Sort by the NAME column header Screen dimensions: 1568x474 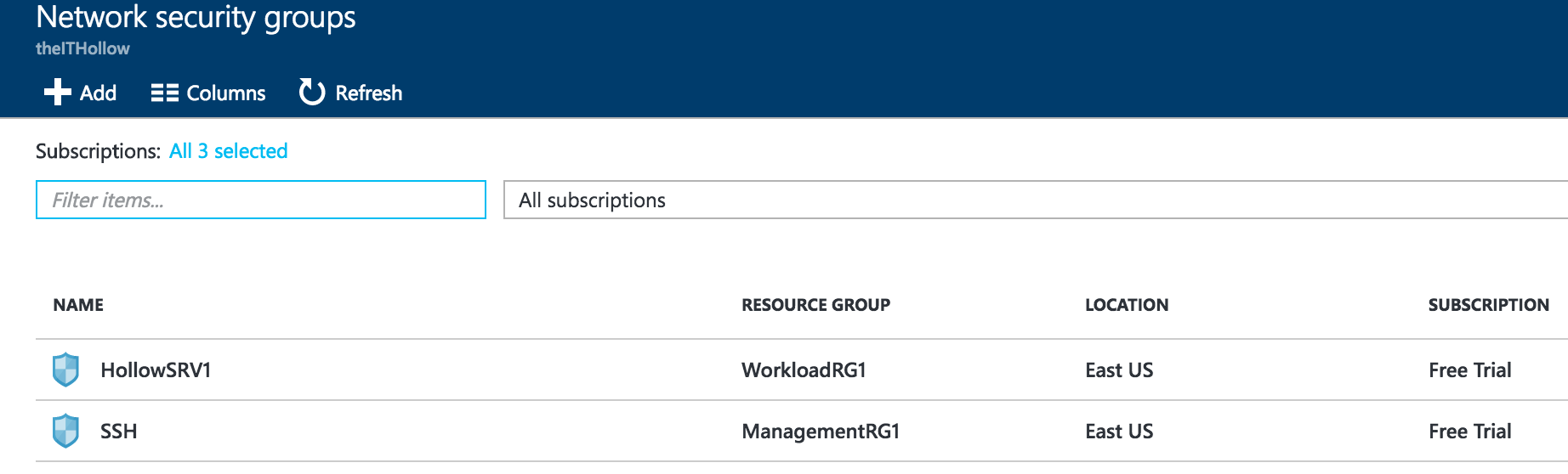coord(78,305)
